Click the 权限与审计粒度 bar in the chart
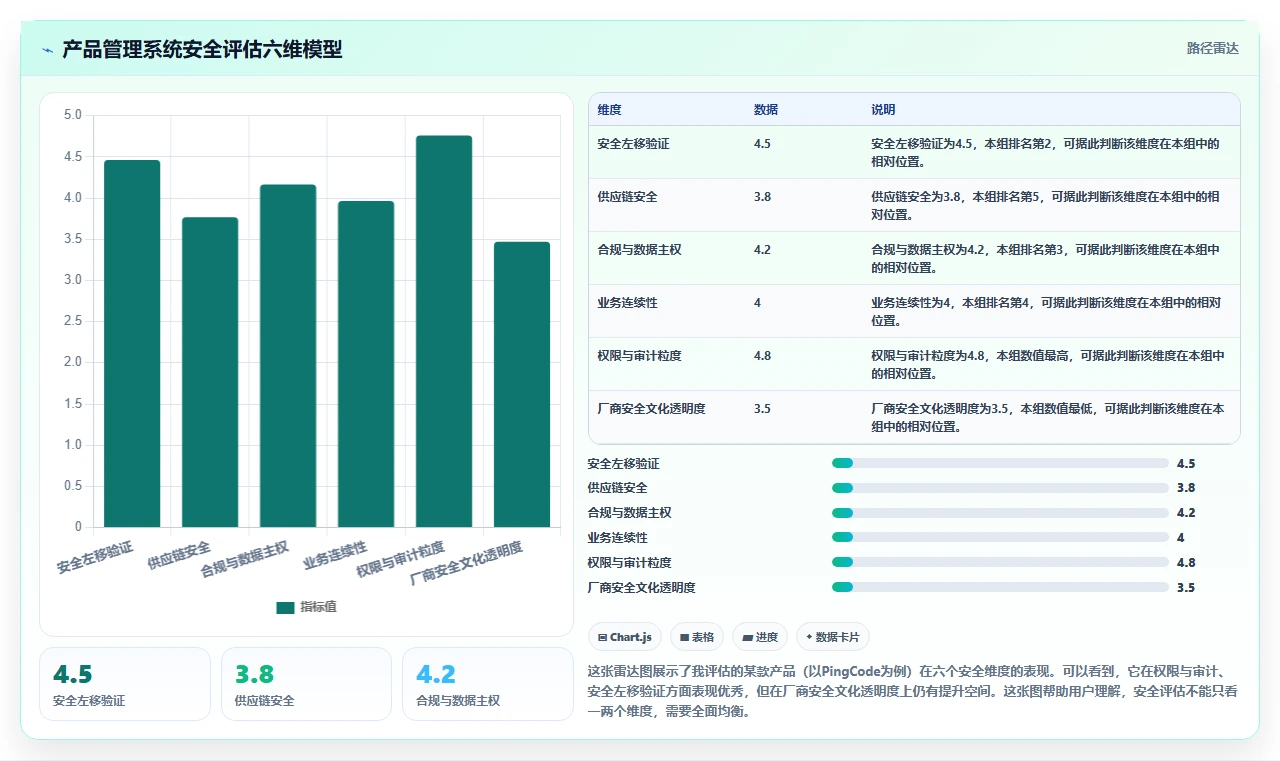1280x761 pixels. (x=444, y=331)
